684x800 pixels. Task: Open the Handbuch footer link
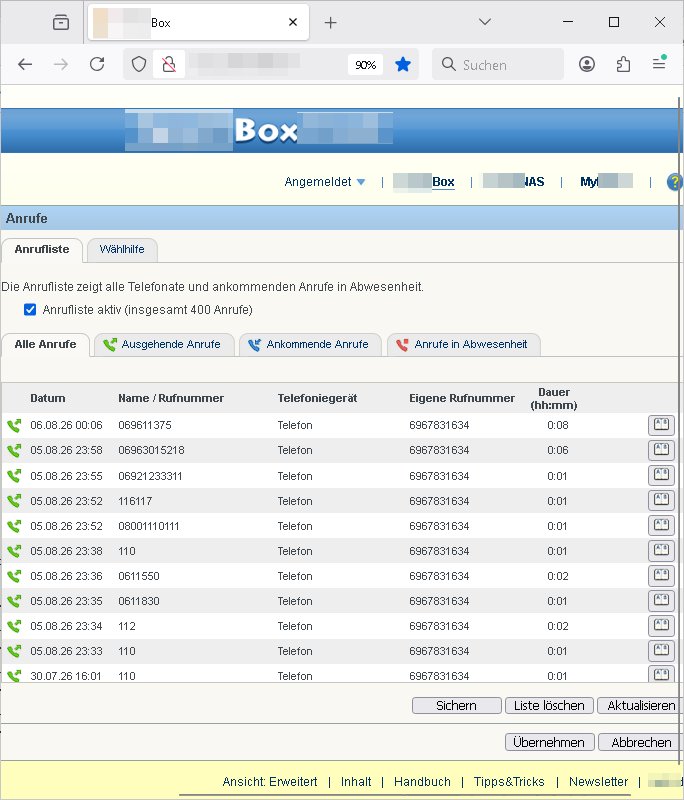422,782
